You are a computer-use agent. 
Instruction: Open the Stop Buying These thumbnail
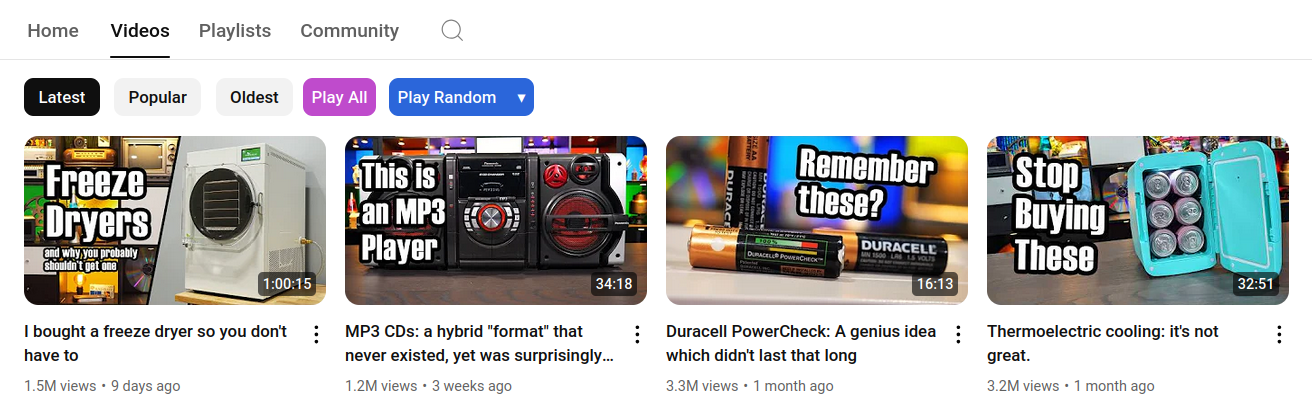coord(1138,220)
